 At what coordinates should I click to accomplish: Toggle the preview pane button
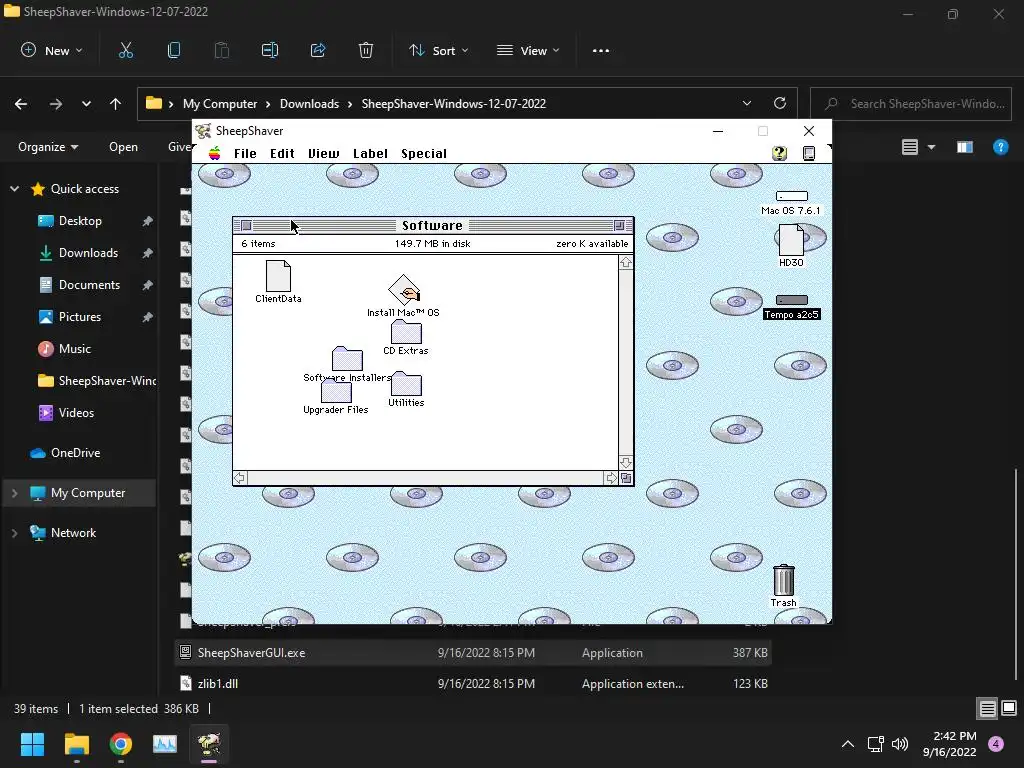pyautogui.click(x=965, y=147)
